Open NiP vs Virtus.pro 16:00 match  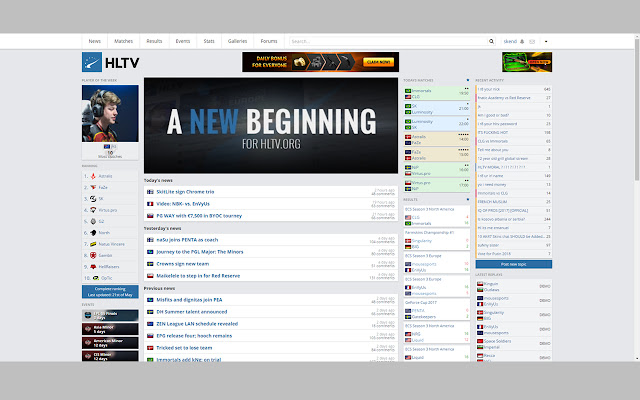pyautogui.click(x=436, y=170)
